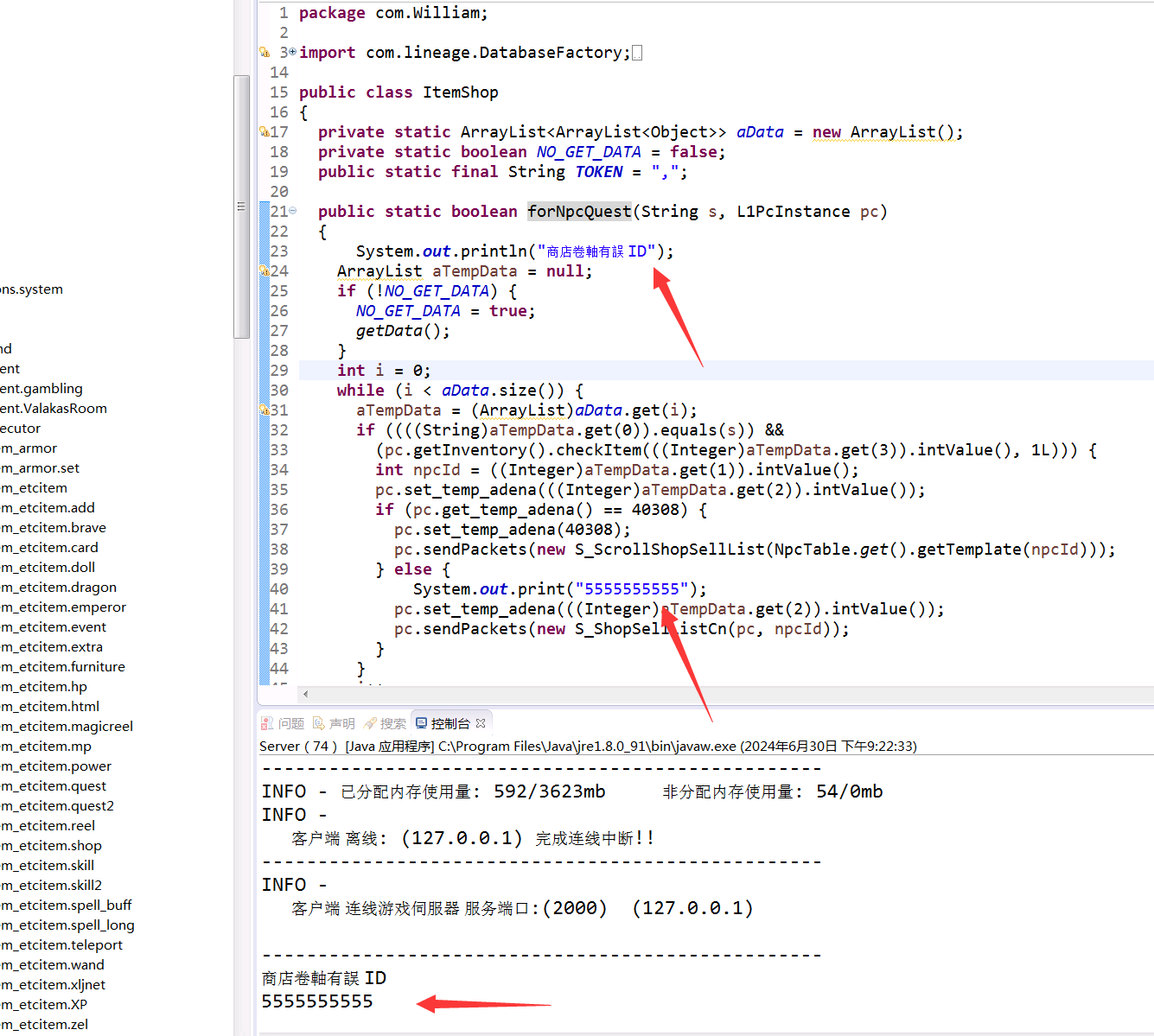Screen dimensions: 1154x1036
Task: Select ent.gambling package
Action: (x=41, y=389)
